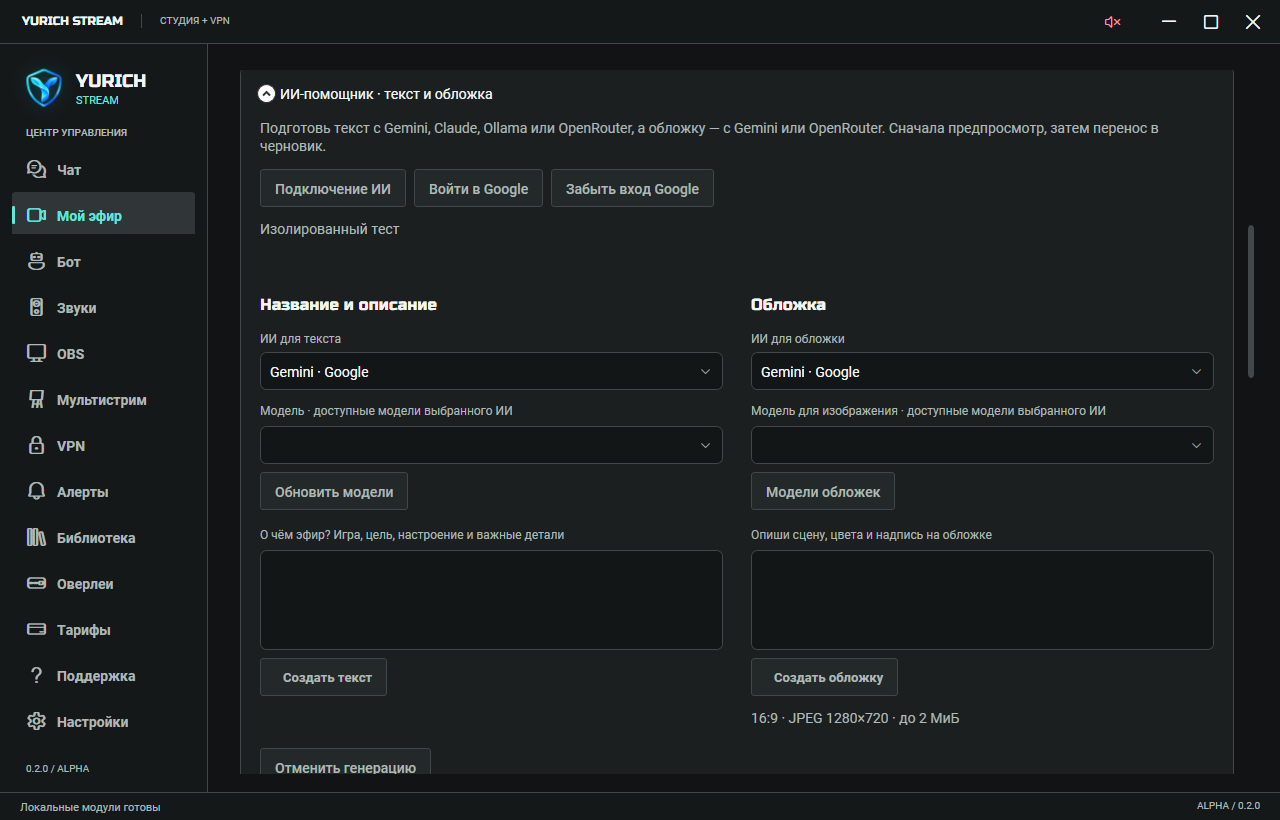This screenshot has width=1280, height=820.
Task: Click the Звуки speaker icon
Action: point(37,308)
